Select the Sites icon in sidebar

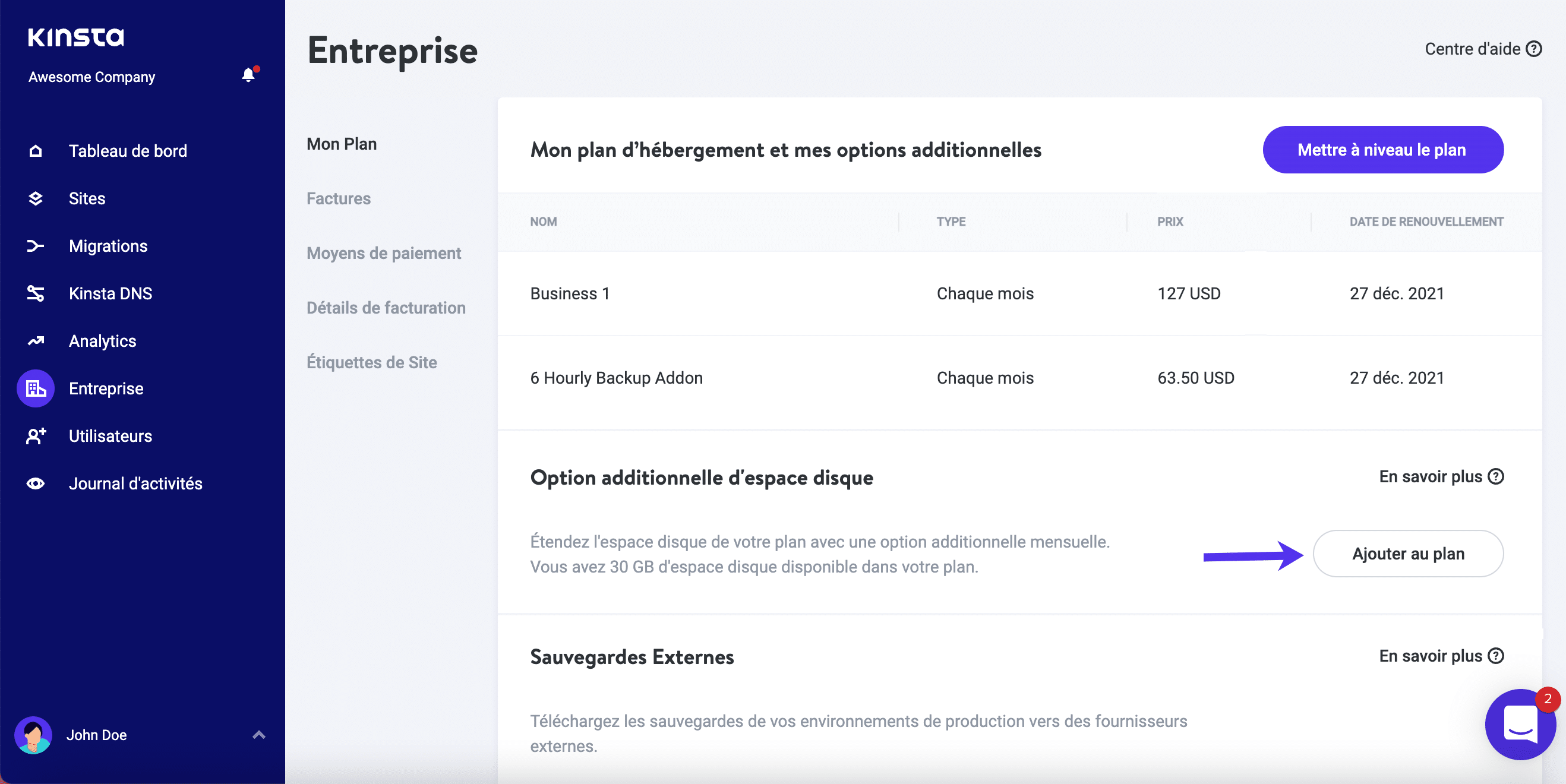coord(34,198)
